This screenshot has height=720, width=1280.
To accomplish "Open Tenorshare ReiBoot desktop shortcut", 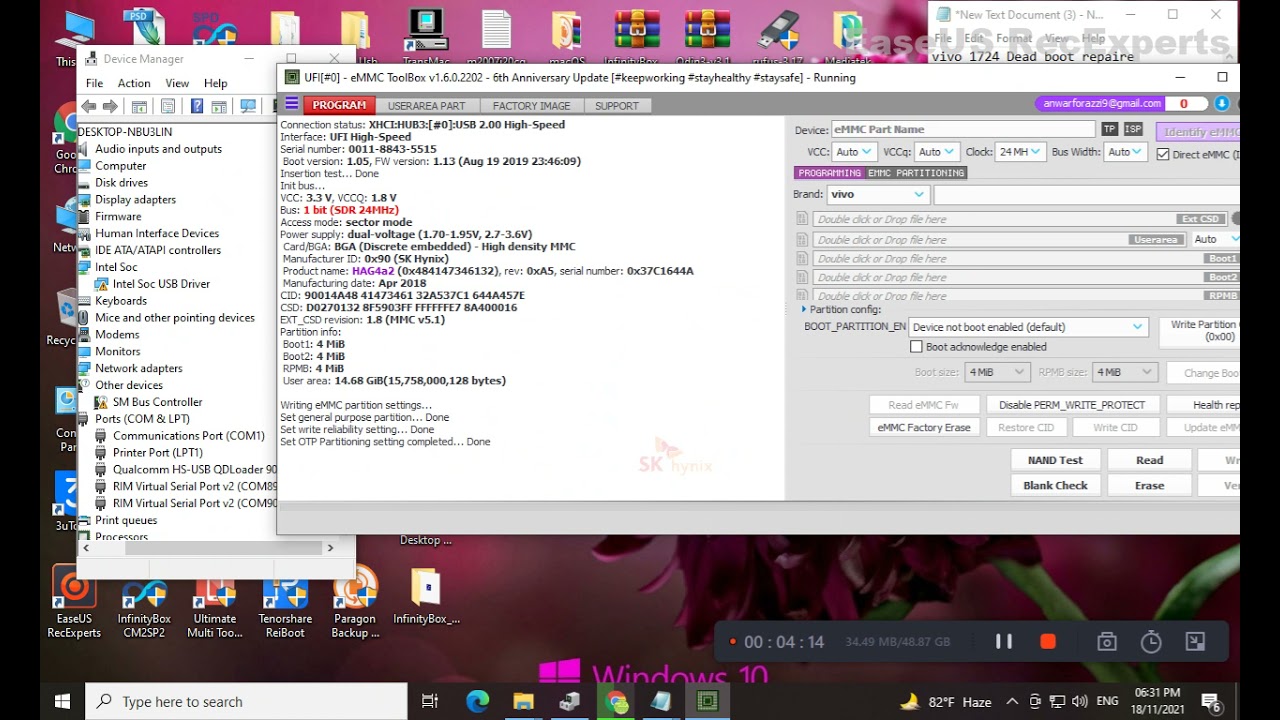I will [x=285, y=601].
